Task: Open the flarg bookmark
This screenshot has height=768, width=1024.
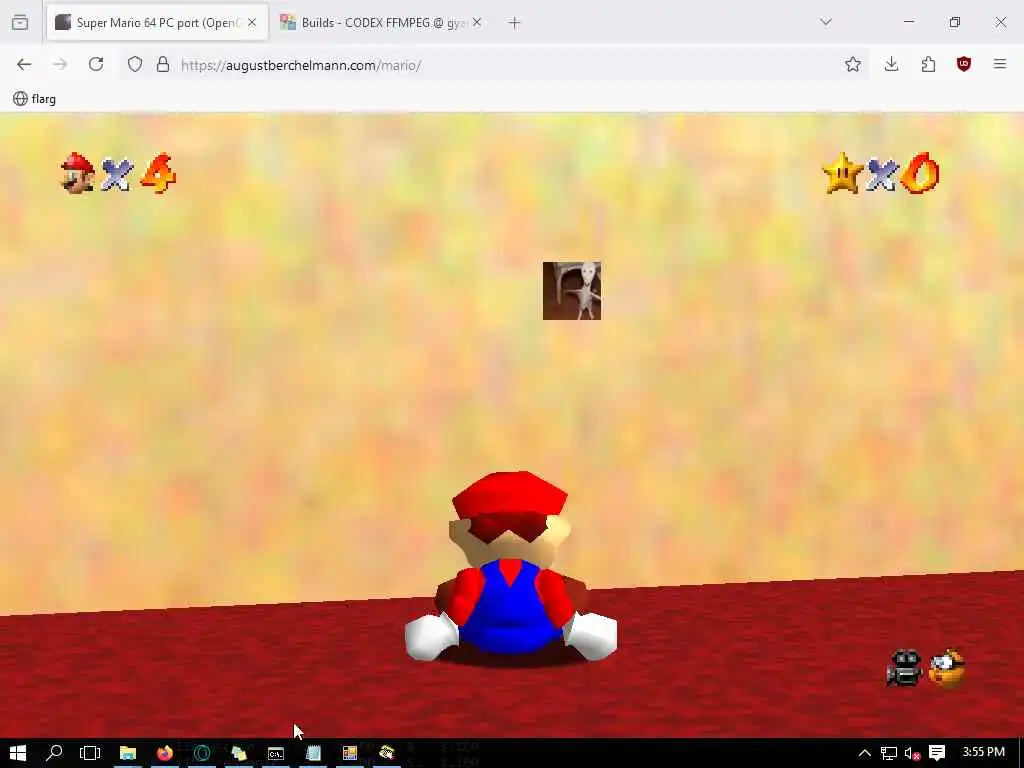Action: pyautogui.click(x=35, y=99)
